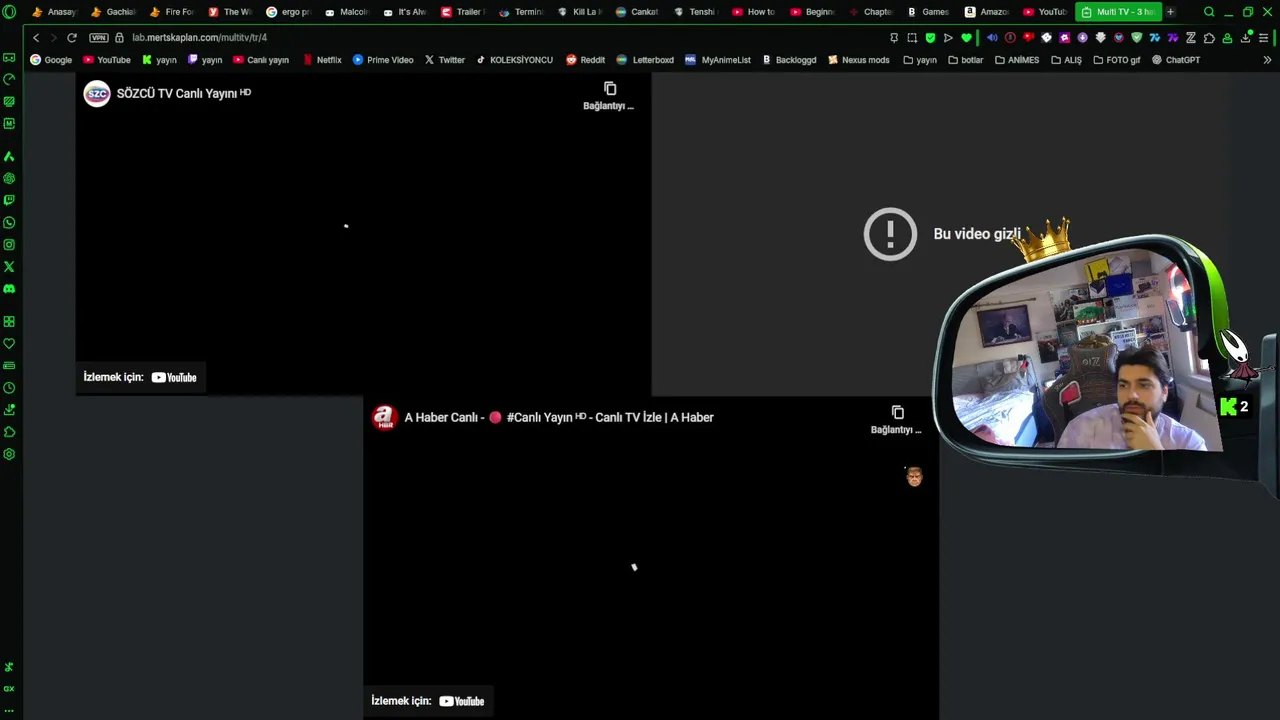Watch SÖZCÜ TV on YouTube logo
Image resolution: width=1280 pixels, height=720 pixels.
click(x=174, y=377)
